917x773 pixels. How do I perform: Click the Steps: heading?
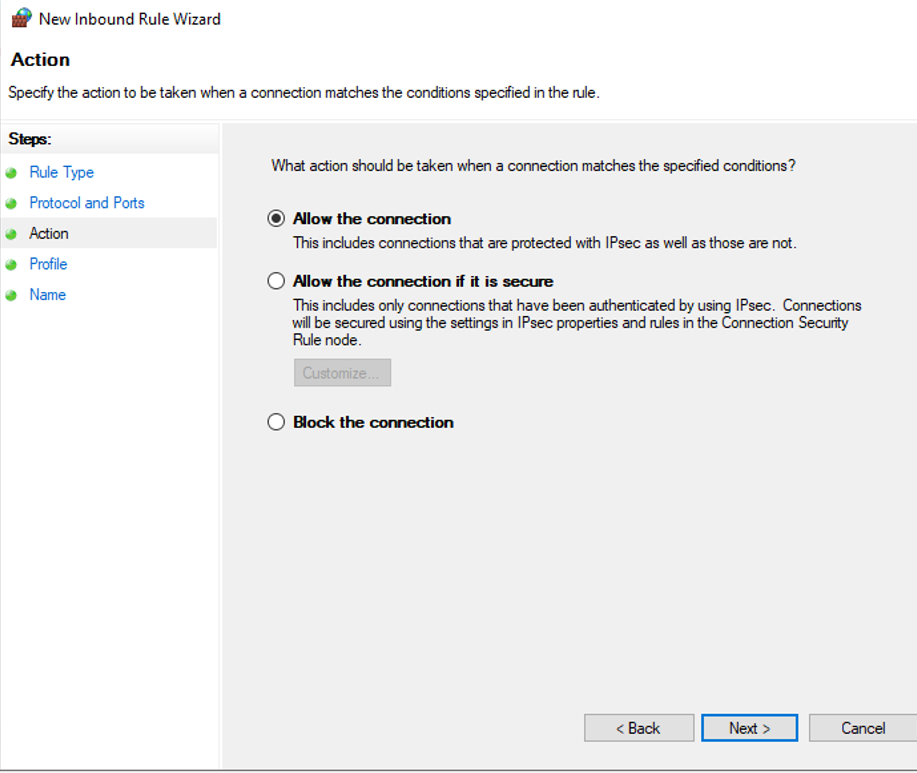30,139
